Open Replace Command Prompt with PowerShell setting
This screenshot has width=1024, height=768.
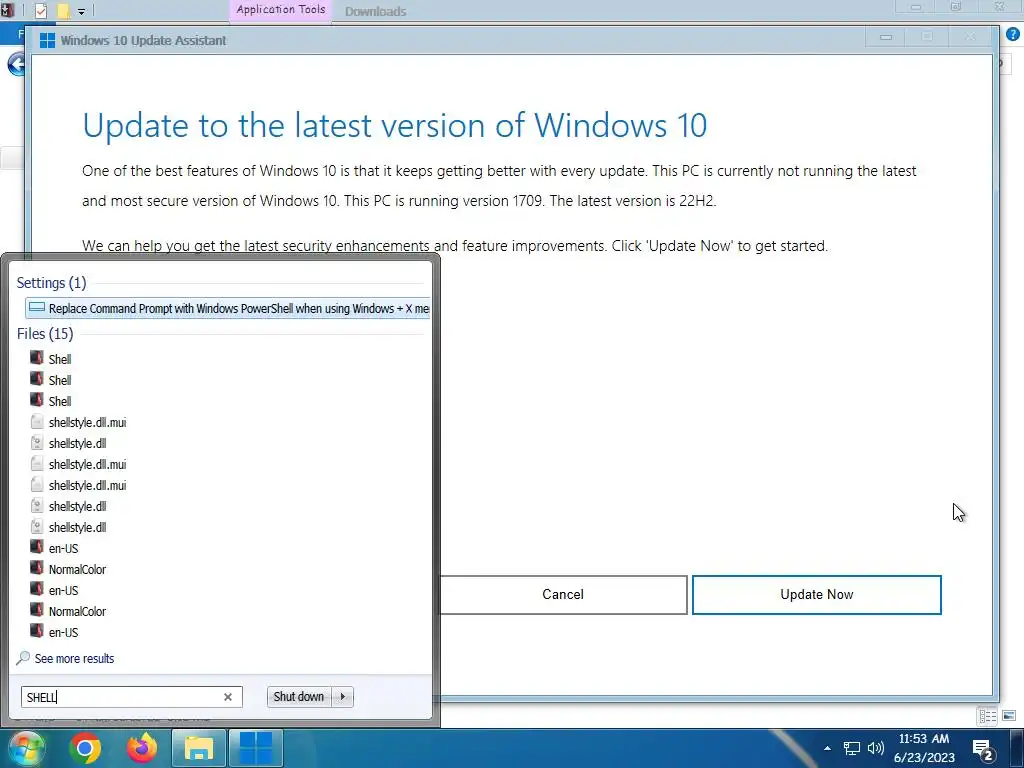click(x=227, y=308)
